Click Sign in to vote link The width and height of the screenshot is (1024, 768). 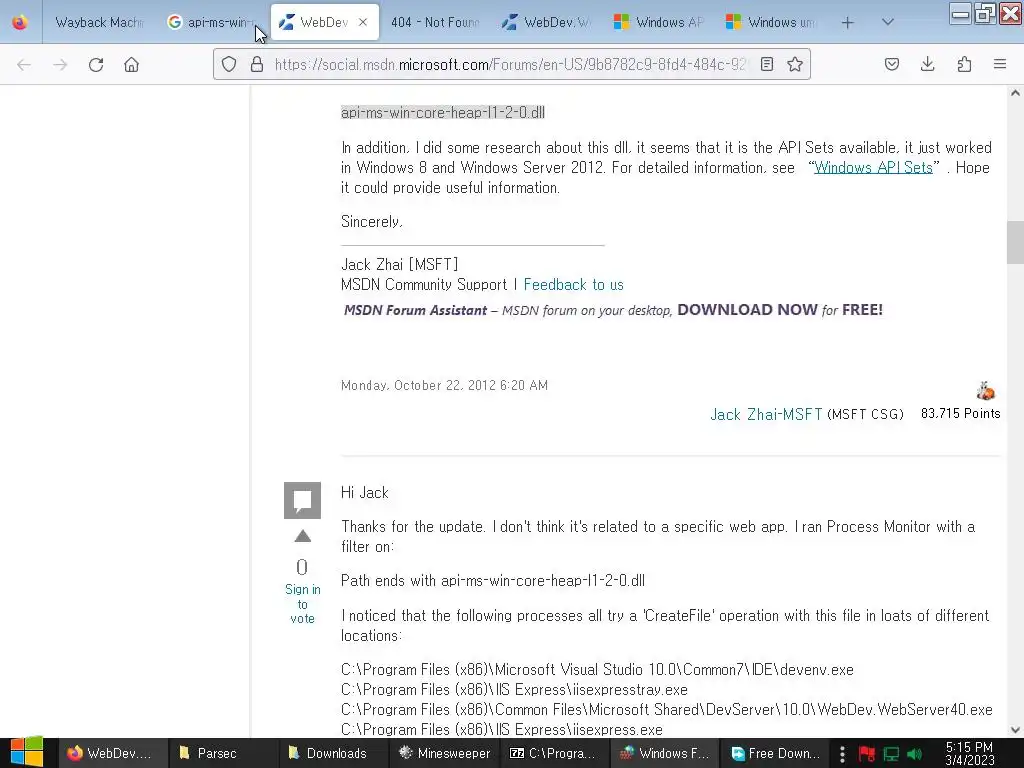[302, 604]
